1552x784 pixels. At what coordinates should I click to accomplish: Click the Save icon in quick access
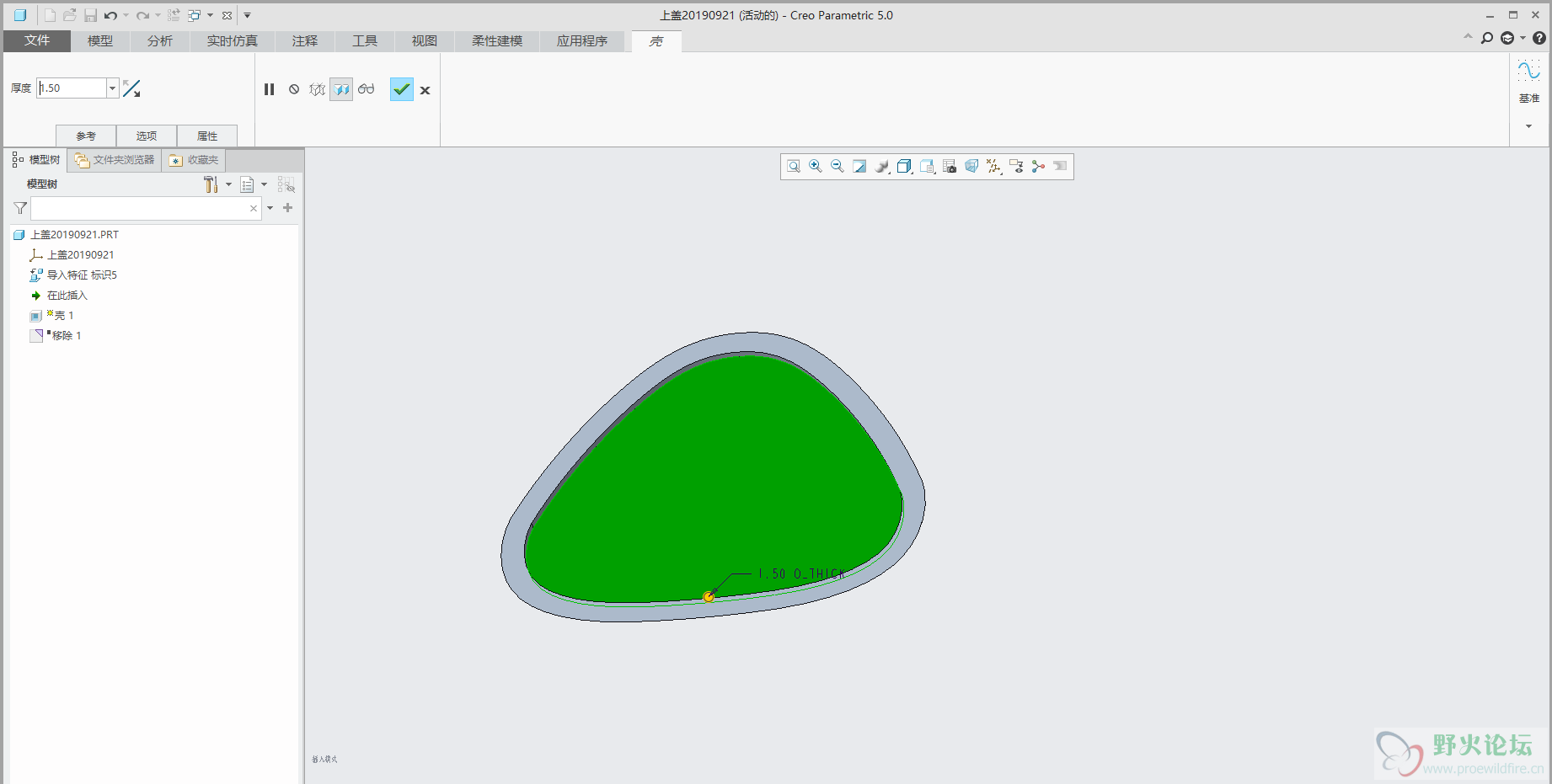tap(90, 15)
